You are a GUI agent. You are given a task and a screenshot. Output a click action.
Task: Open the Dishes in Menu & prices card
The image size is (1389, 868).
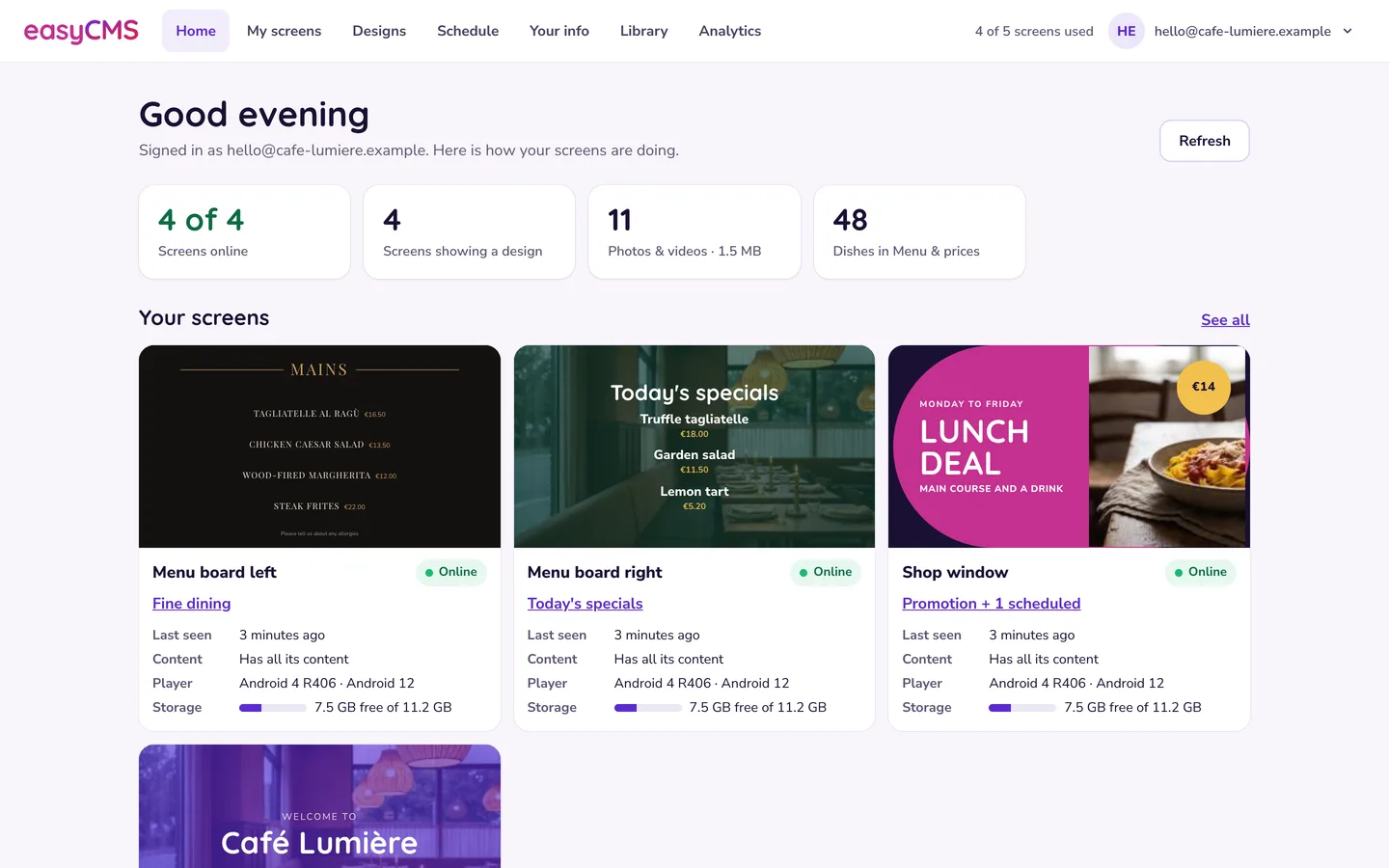click(919, 232)
